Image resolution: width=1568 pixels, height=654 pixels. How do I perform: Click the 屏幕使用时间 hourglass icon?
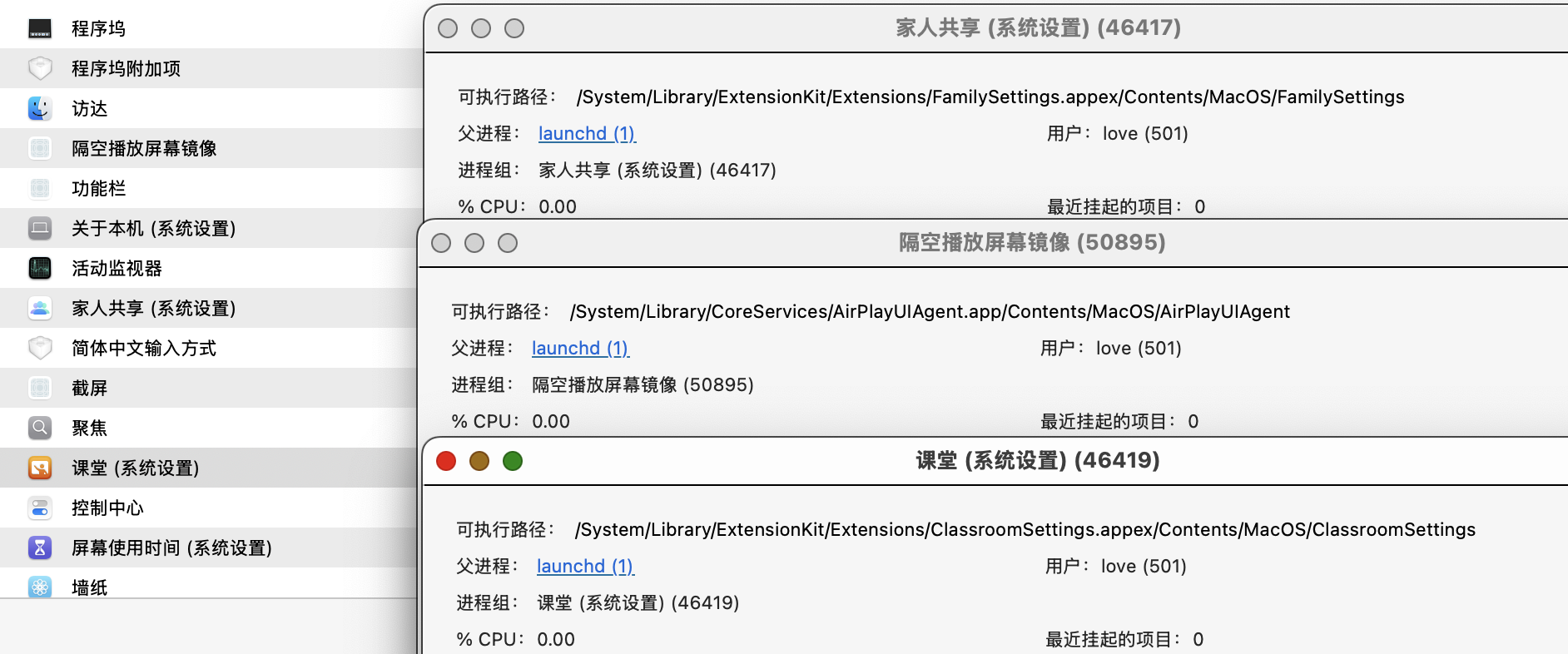coord(40,547)
